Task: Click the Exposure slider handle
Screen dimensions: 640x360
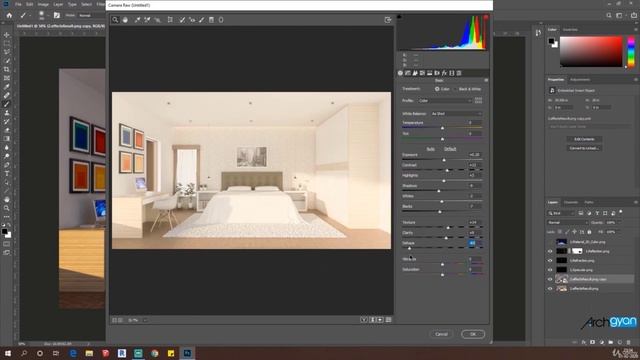Action: coord(444,160)
